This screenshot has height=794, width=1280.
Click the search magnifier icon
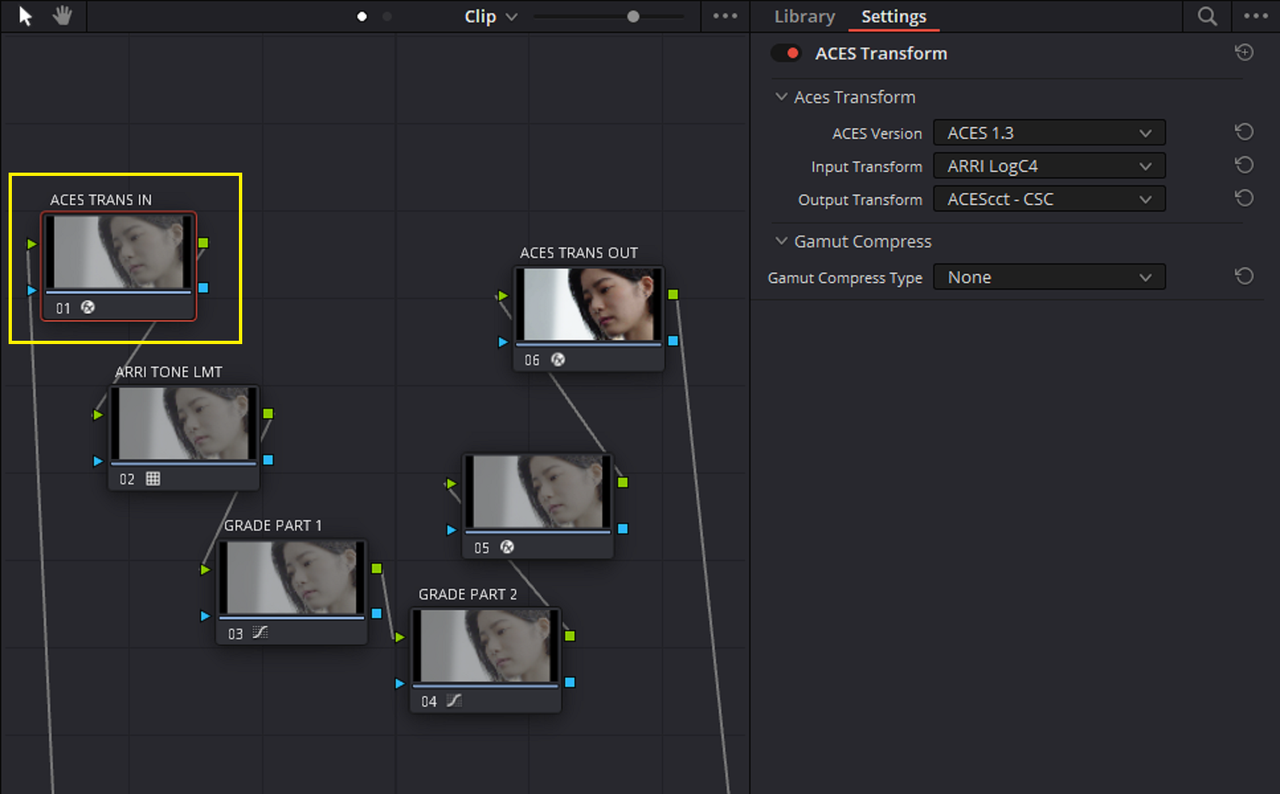pyautogui.click(x=1207, y=17)
